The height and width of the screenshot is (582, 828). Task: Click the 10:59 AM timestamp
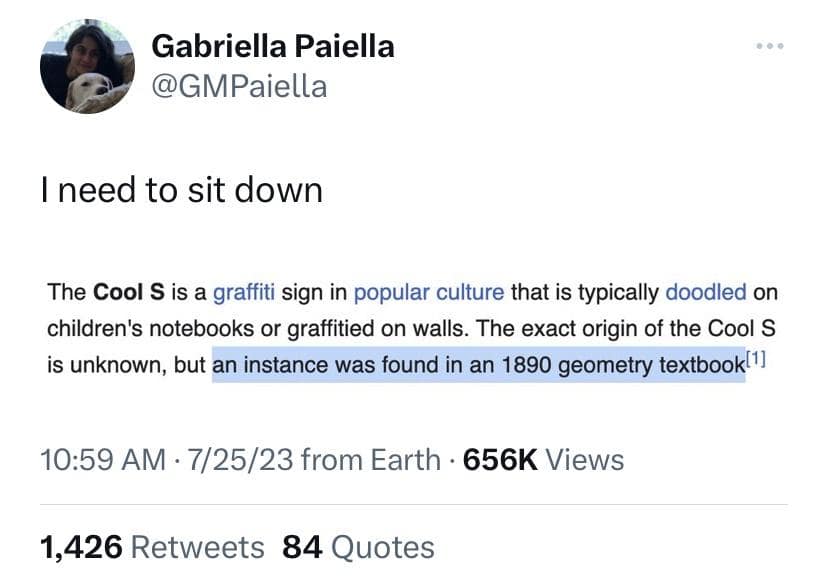[x=102, y=460]
